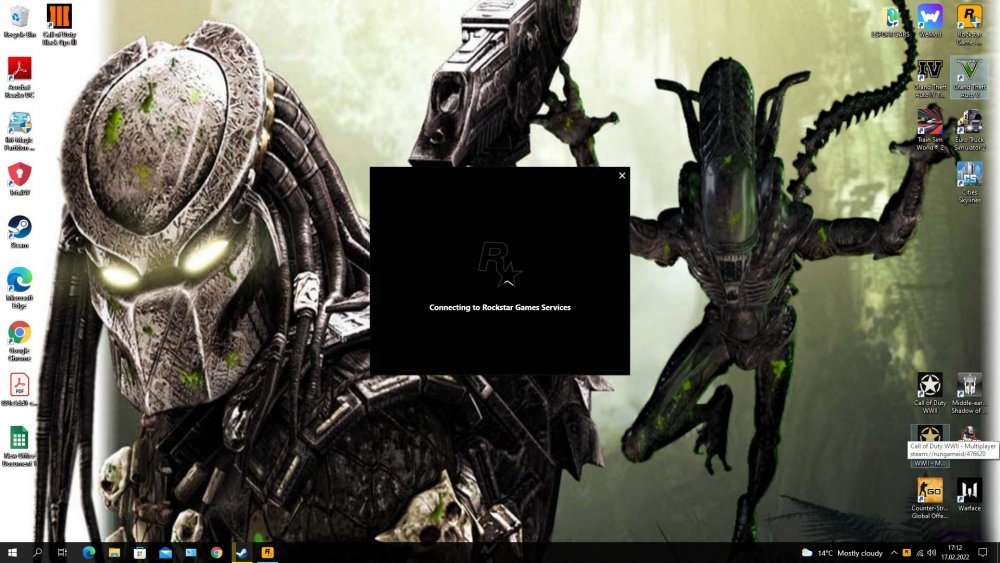Close the Rockstar Games Services connecting dialog

pyautogui.click(x=622, y=175)
